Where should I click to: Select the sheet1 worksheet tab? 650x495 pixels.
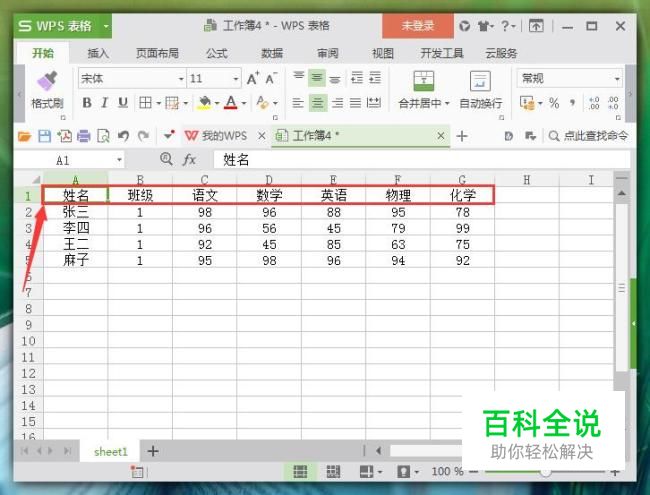coord(111,451)
